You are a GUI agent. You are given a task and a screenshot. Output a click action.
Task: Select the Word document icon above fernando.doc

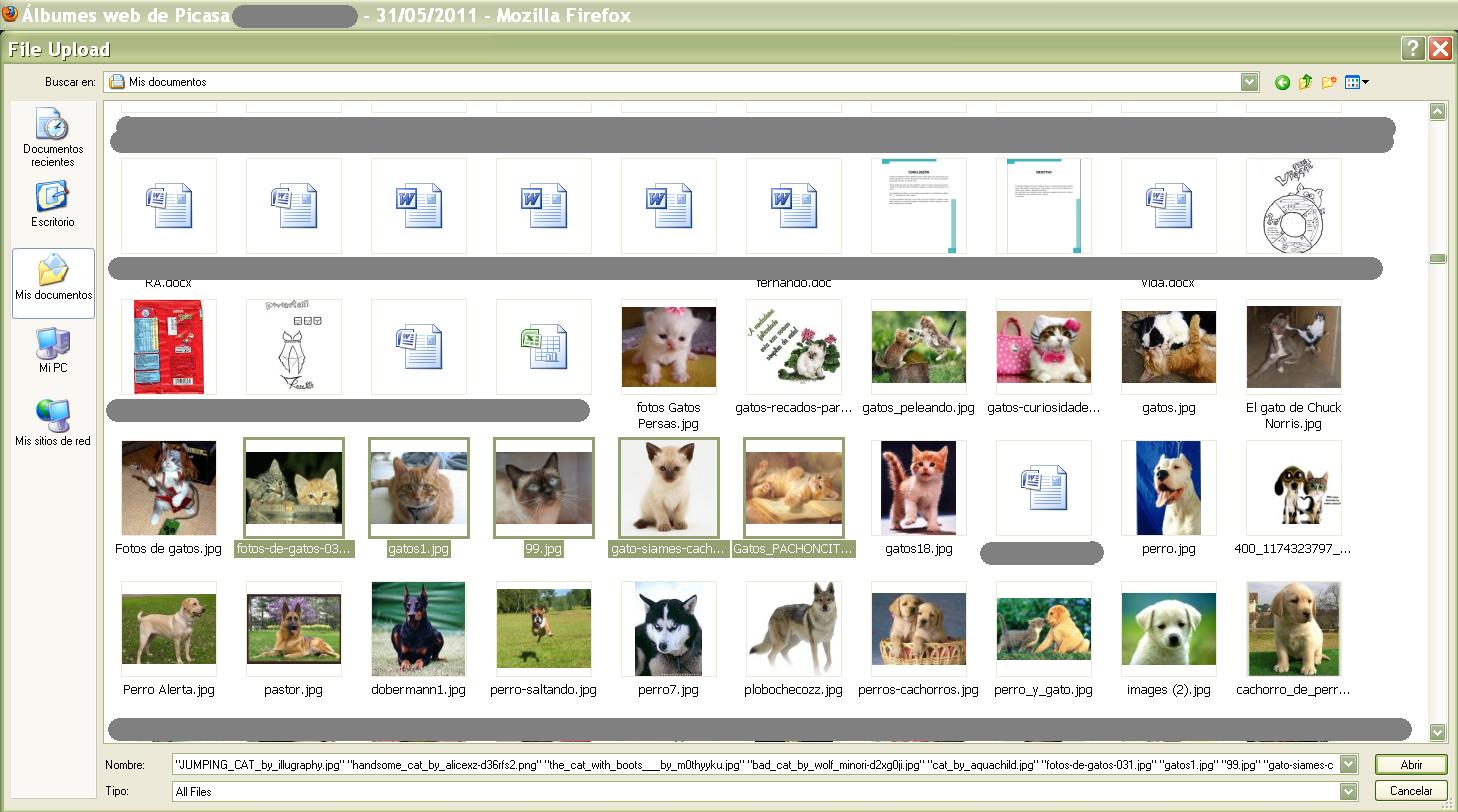point(794,206)
